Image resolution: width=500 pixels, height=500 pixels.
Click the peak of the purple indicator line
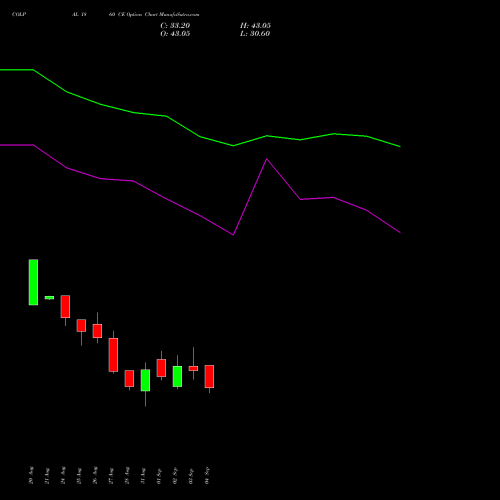267,159
